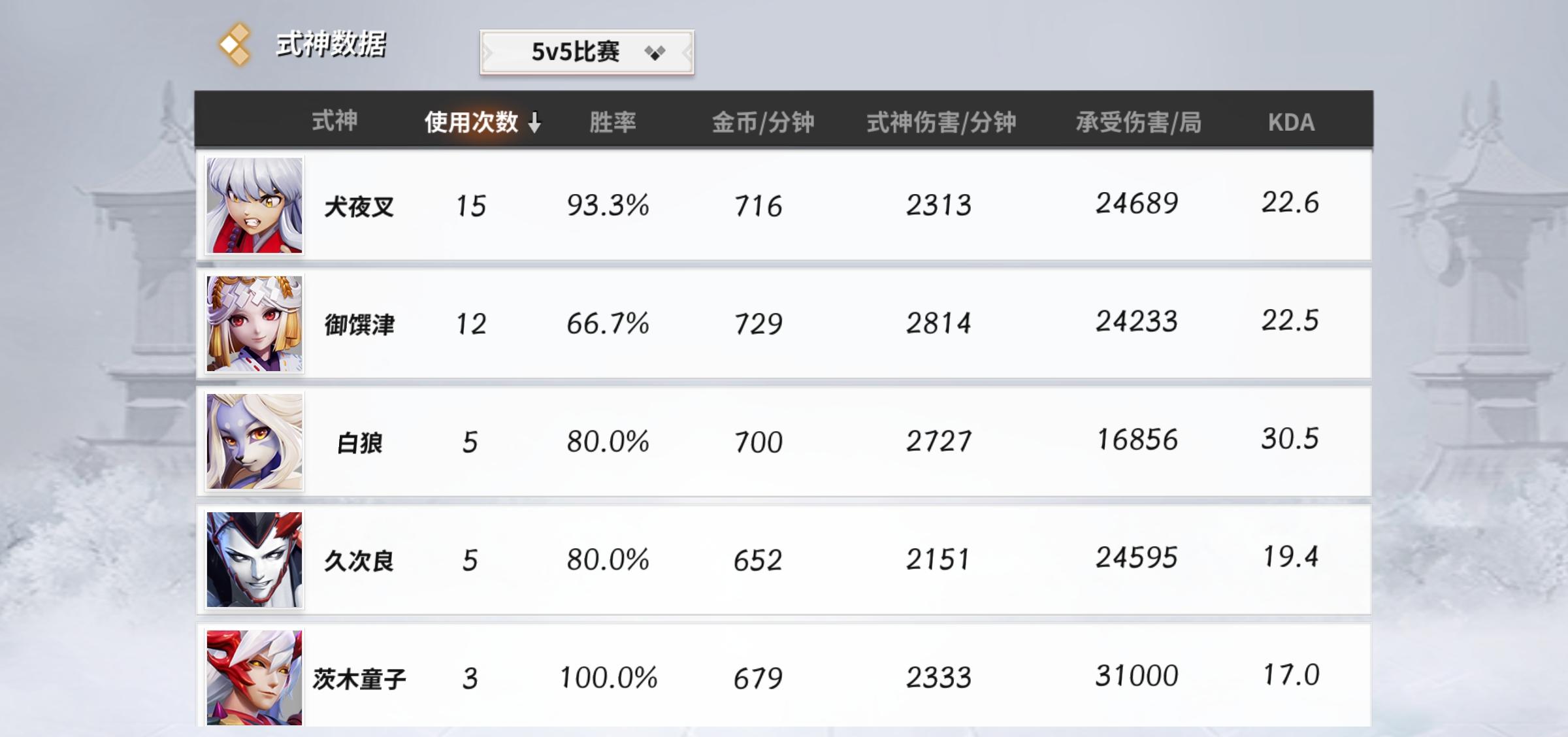This screenshot has height=737, width=1568.
Task: Click 犬夜叉 win rate 93.3%
Action: click(x=608, y=205)
